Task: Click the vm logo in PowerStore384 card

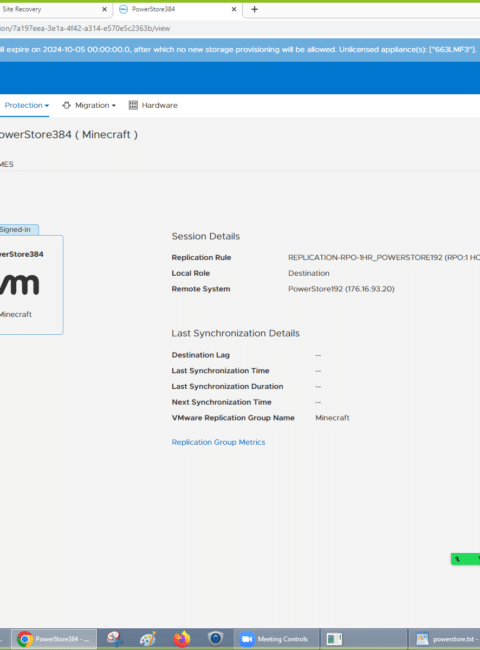Action: pos(19,284)
